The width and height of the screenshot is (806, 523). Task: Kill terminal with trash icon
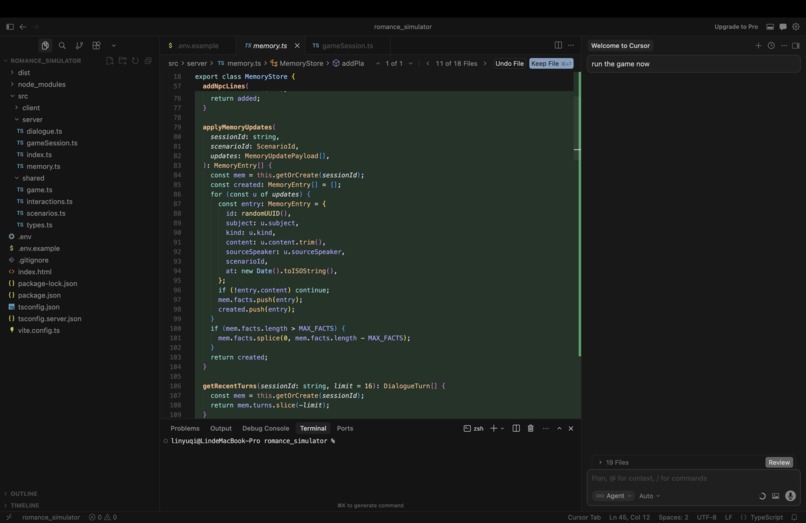pos(530,428)
